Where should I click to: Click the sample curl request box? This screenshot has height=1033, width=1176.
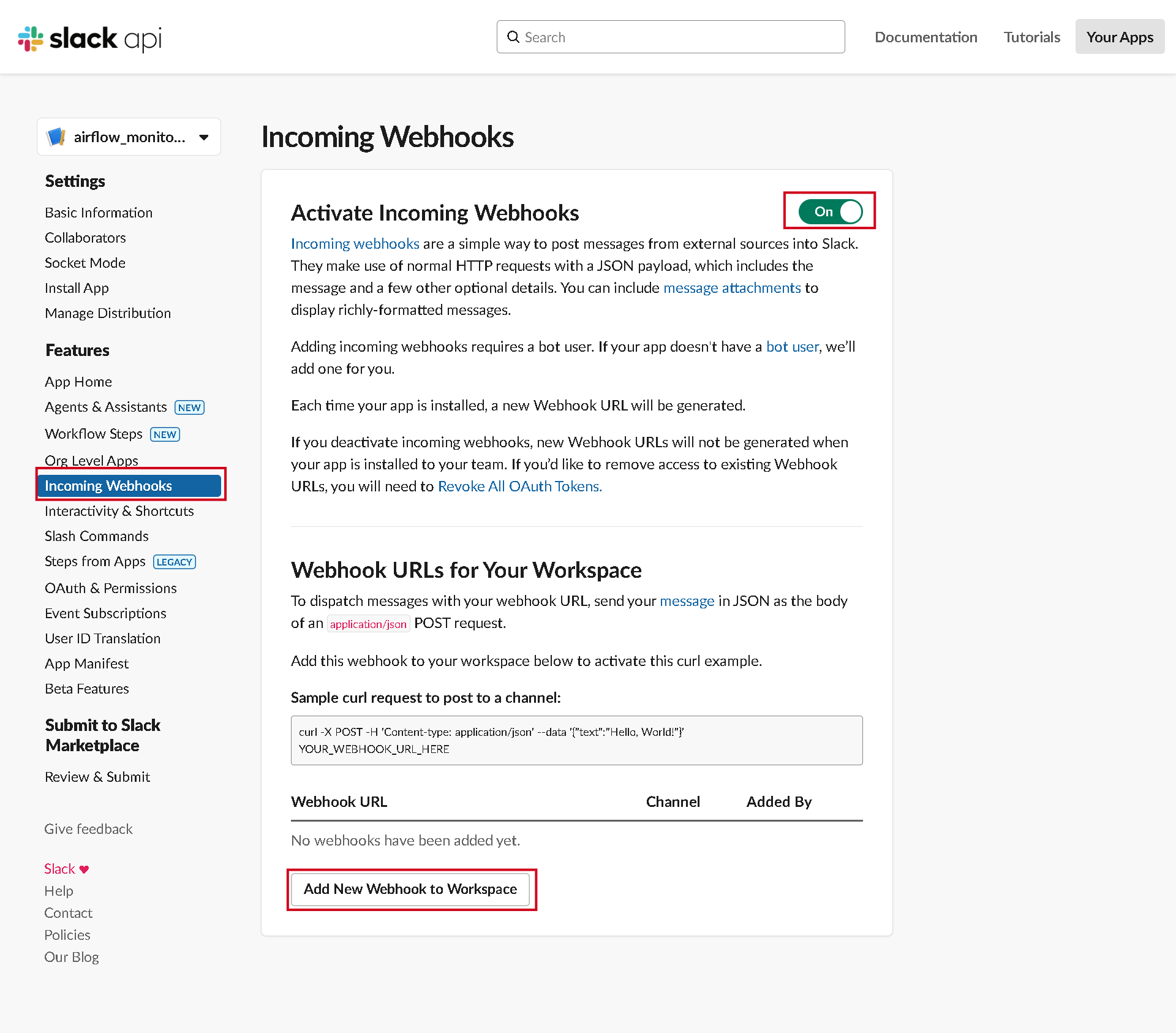tap(576, 740)
